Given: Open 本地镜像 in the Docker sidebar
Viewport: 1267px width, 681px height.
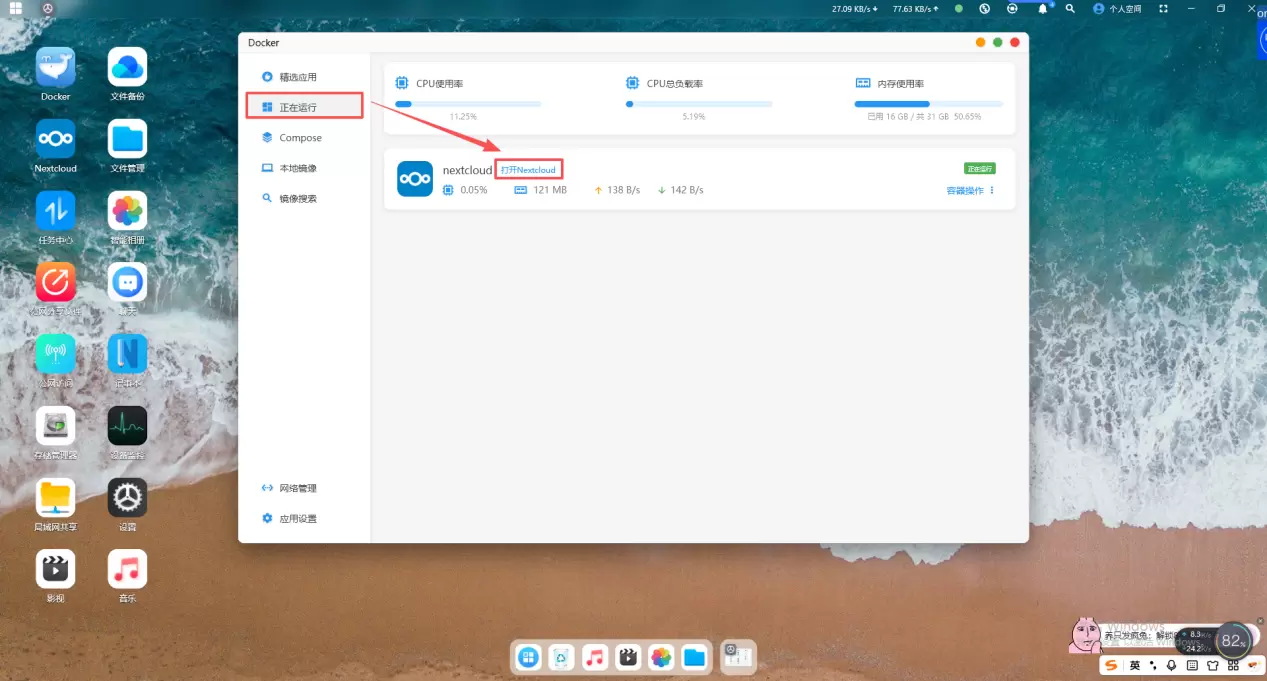Looking at the screenshot, I should pyautogui.click(x=297, y=168).
